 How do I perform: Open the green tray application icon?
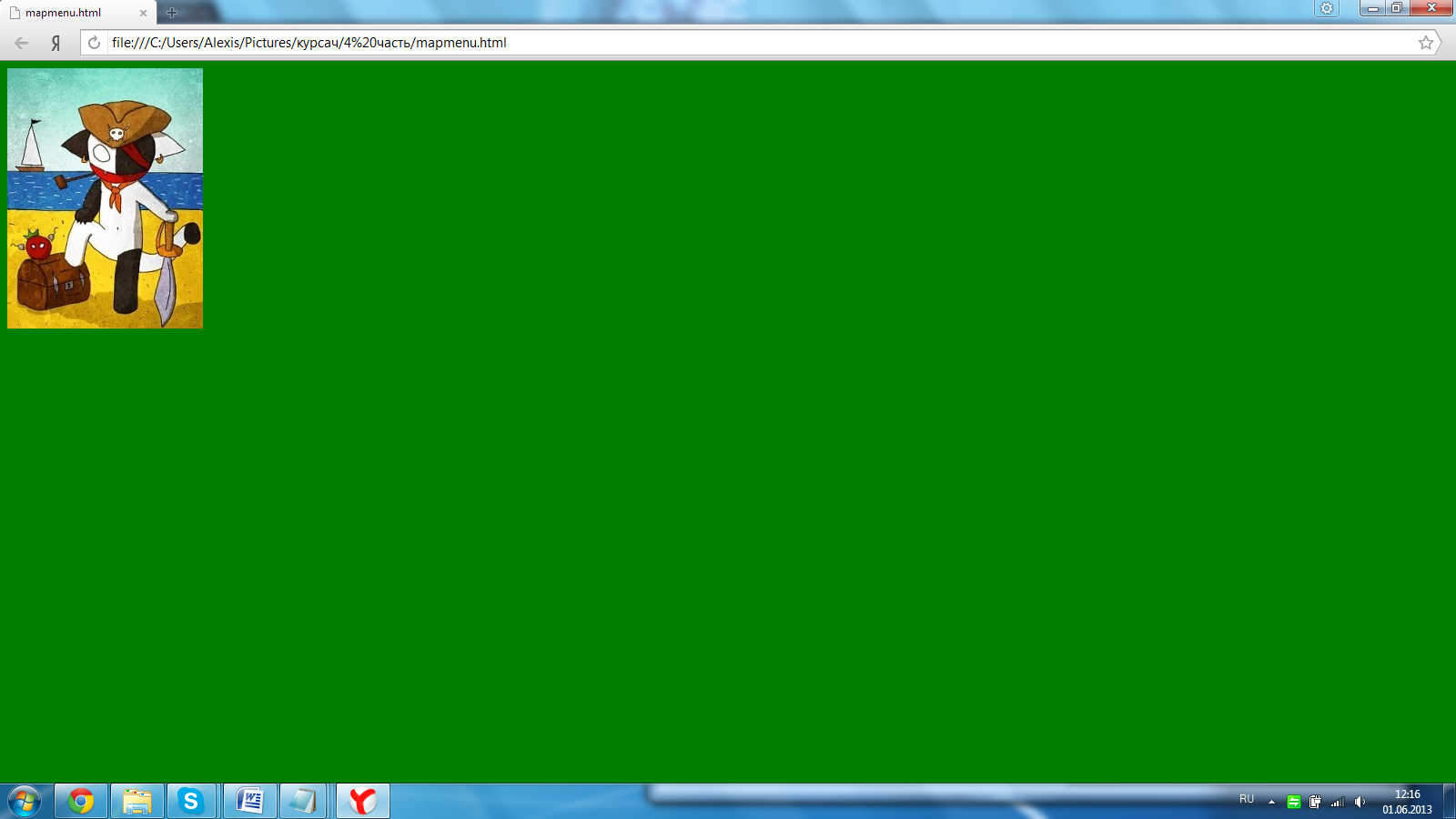(x=1293, y=802)
